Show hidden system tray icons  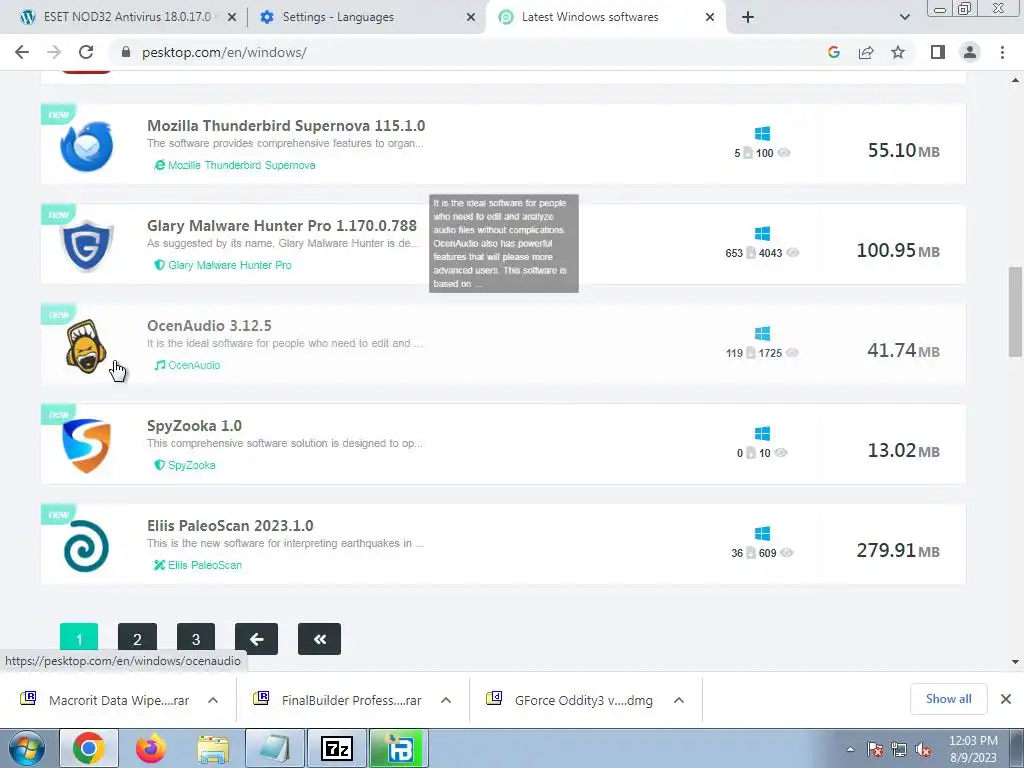tap(850, 749)
